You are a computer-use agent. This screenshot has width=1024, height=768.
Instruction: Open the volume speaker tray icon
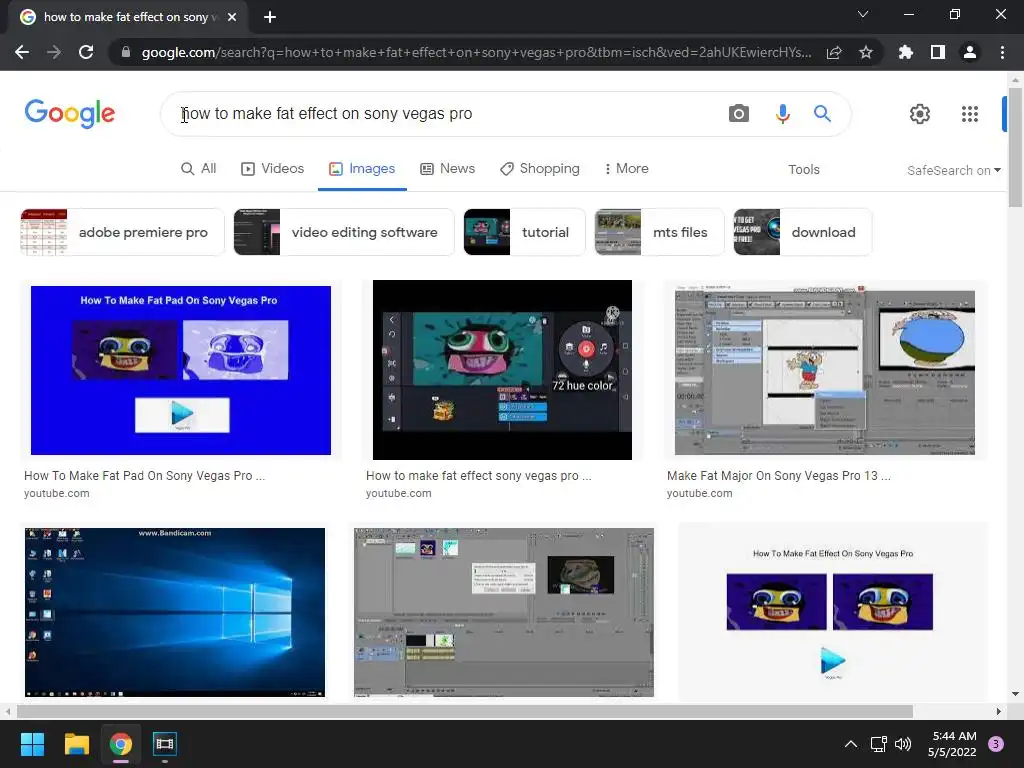pyautogui.click(x=903, y=744)
